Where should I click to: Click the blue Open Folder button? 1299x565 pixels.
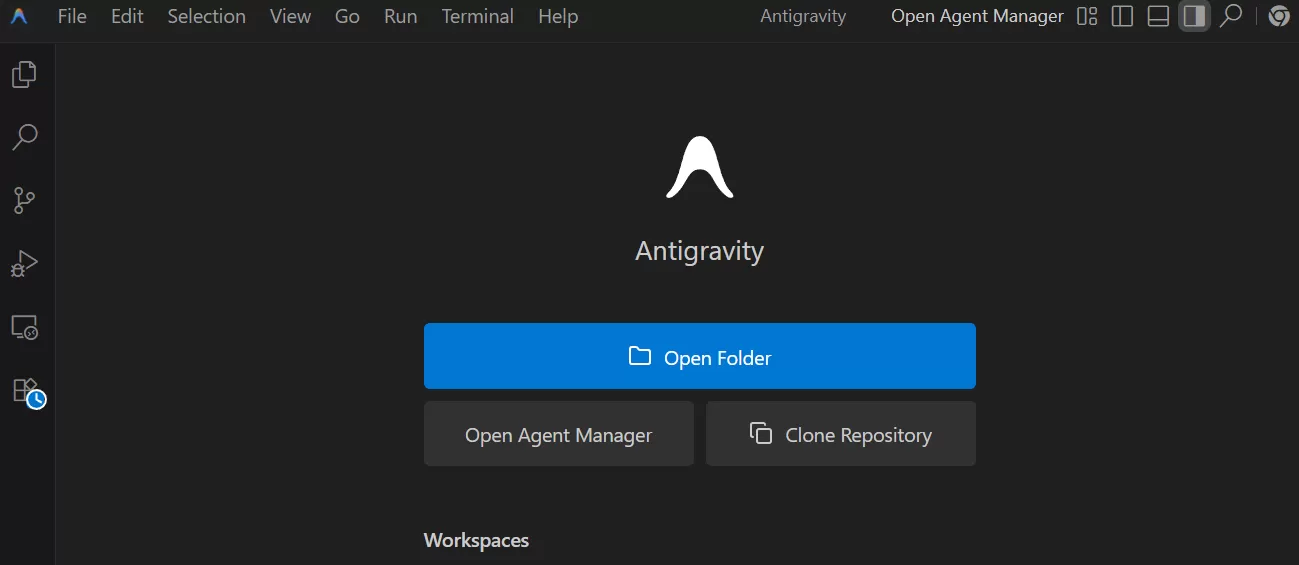(699, 356)
